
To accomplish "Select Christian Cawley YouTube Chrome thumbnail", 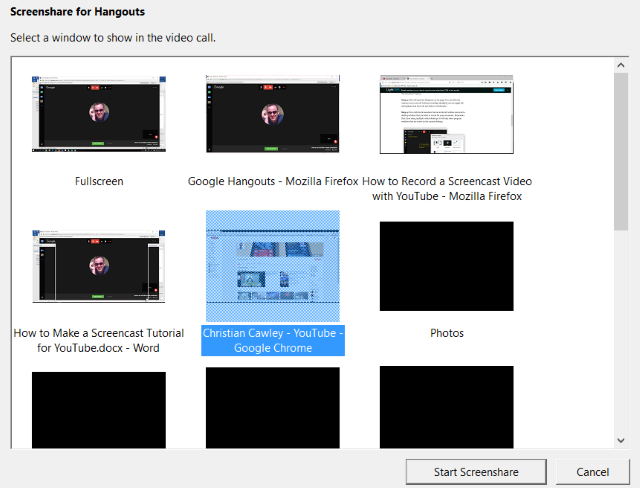I will [x=273, y=266].
